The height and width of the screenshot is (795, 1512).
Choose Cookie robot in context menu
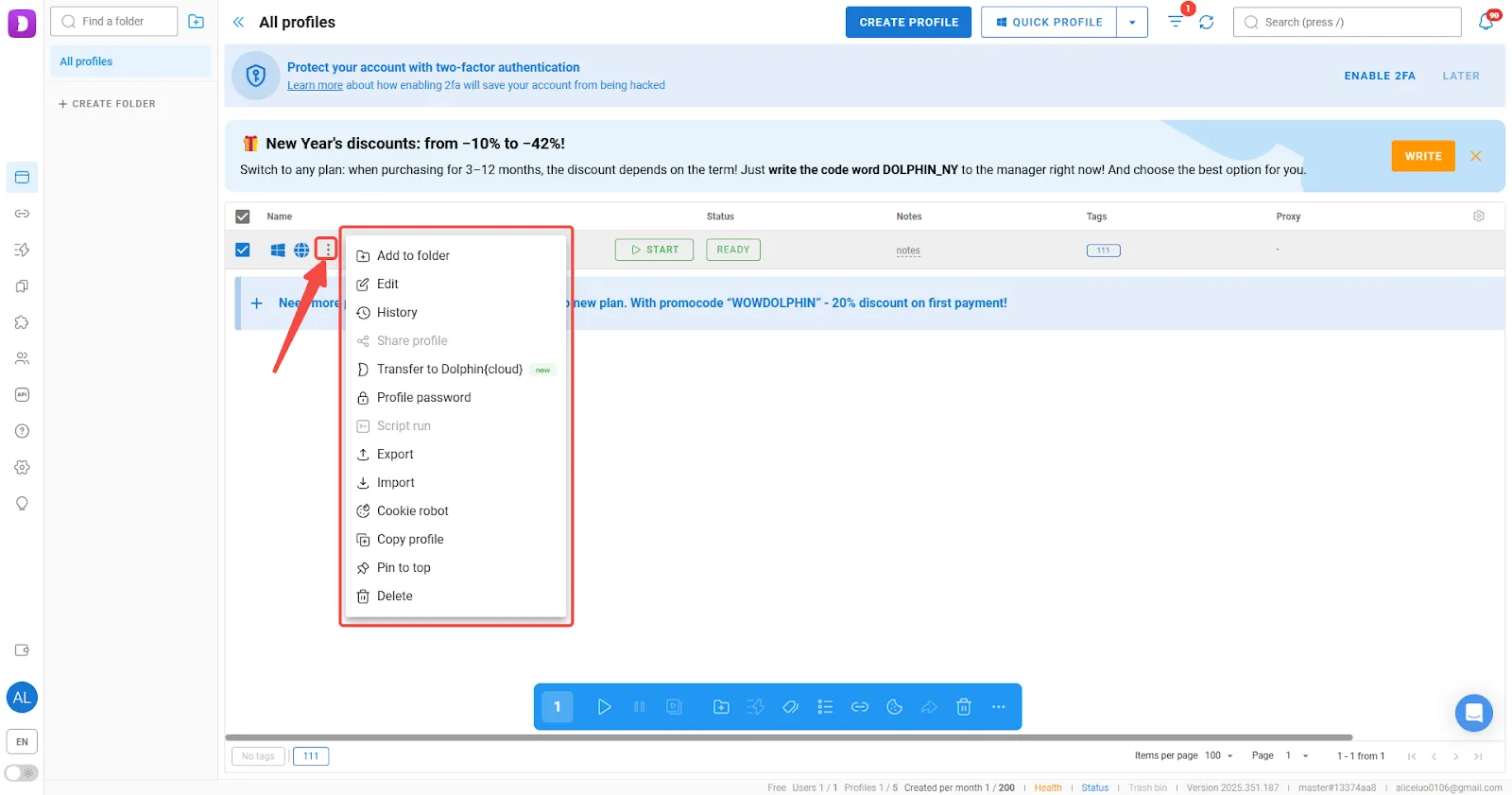pos(413,511)
